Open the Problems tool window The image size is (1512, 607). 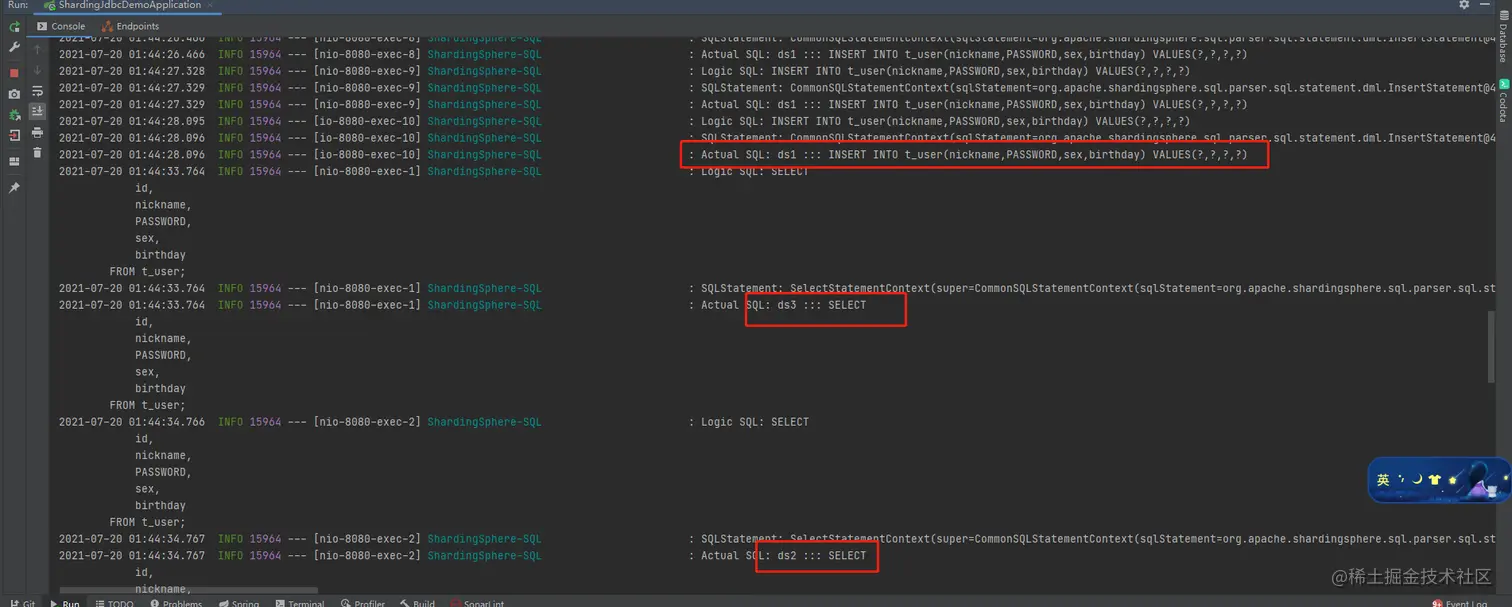click(176, 602)
